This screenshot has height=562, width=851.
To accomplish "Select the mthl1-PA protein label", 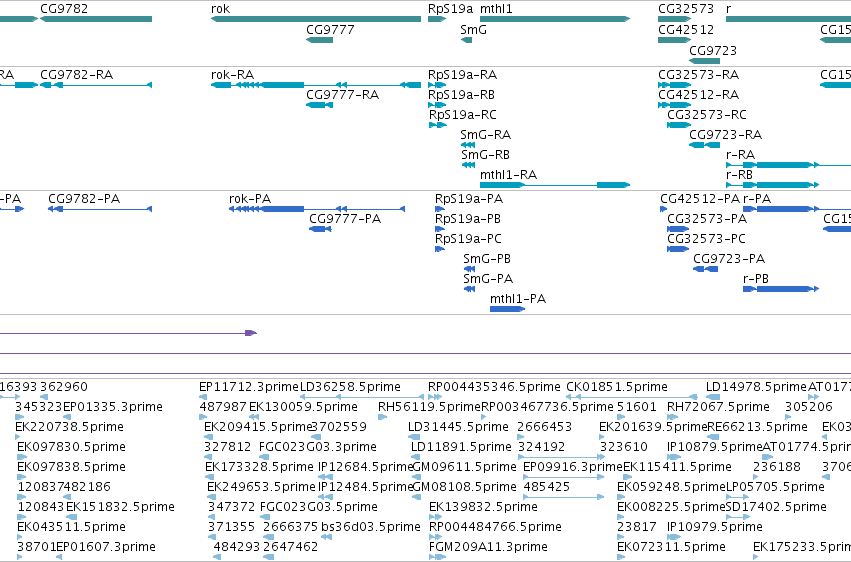I will [518, 299].
